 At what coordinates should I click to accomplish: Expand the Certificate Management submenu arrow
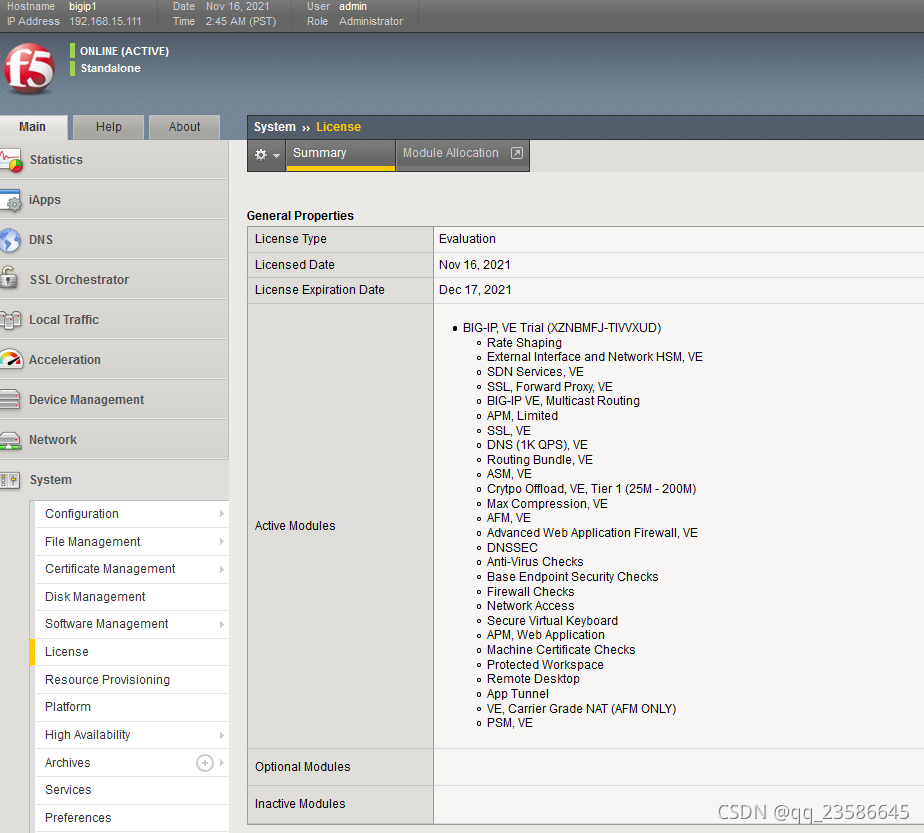point(222,569)
